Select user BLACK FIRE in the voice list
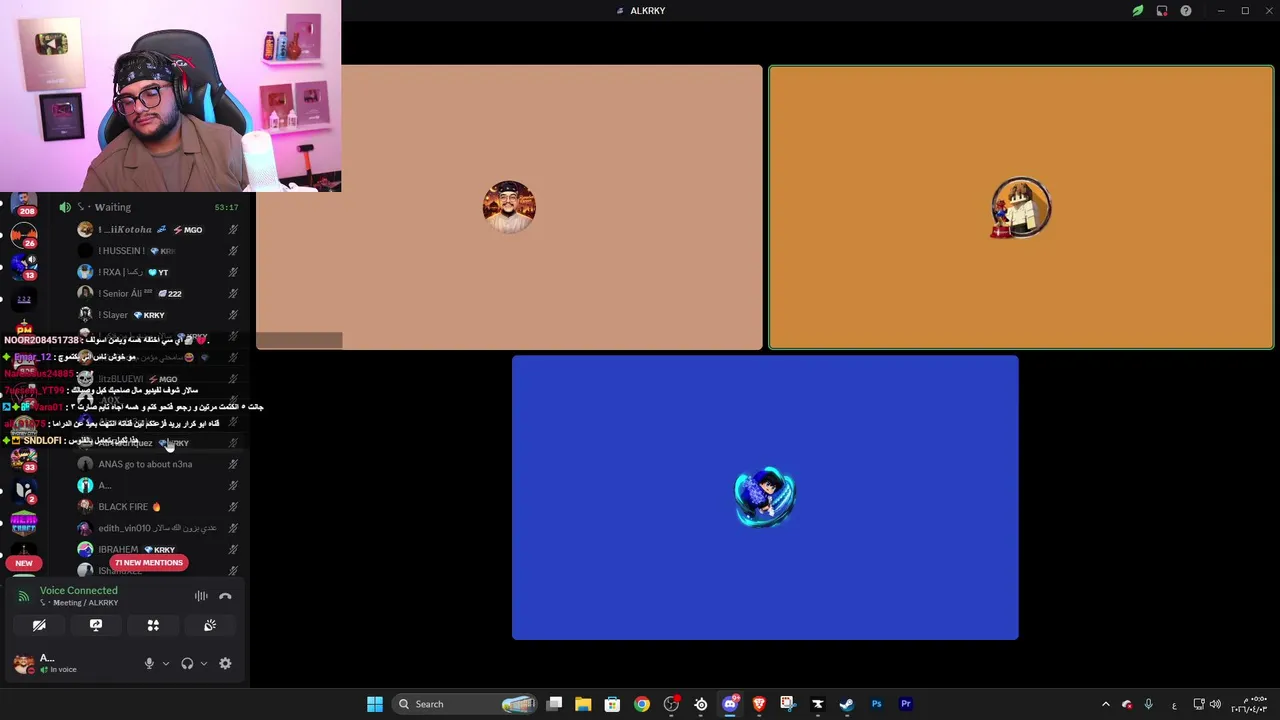This screenshot has height=720, width=1280. tap(157, 507)
